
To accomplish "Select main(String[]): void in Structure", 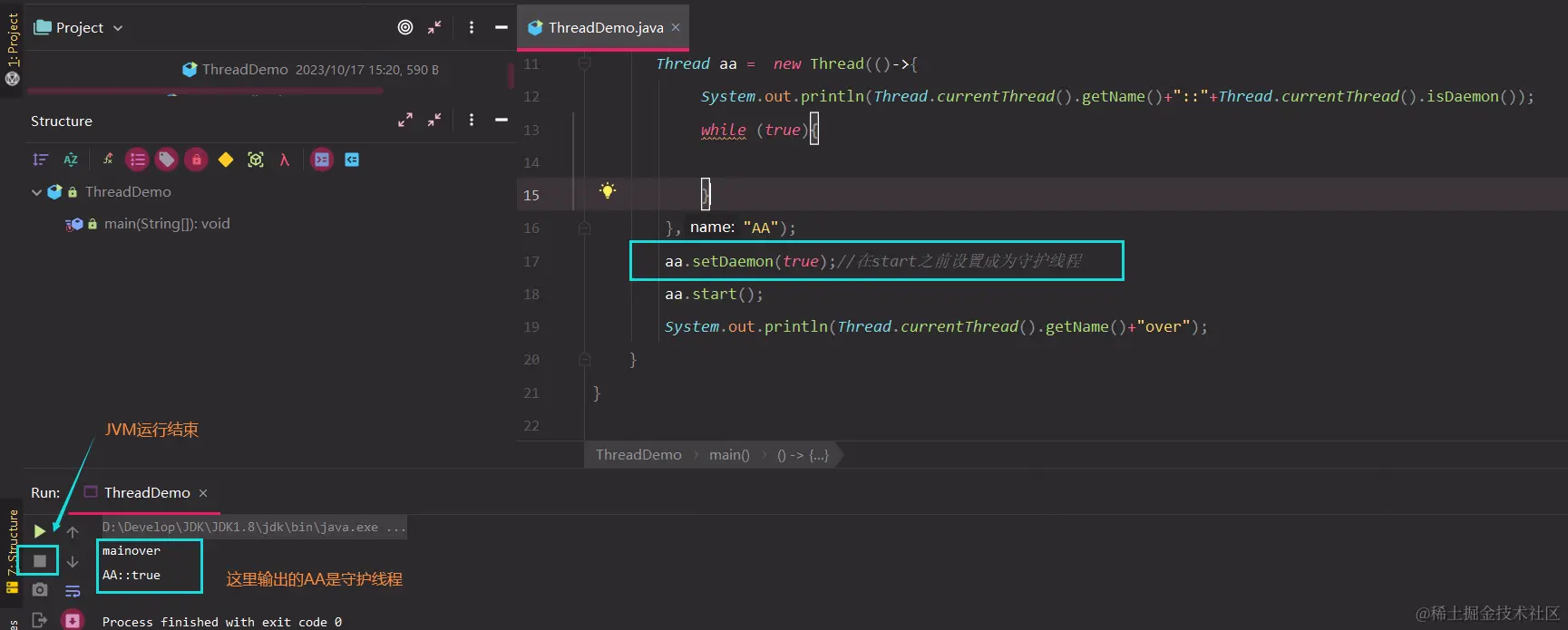I will click(x=167, y=224).
